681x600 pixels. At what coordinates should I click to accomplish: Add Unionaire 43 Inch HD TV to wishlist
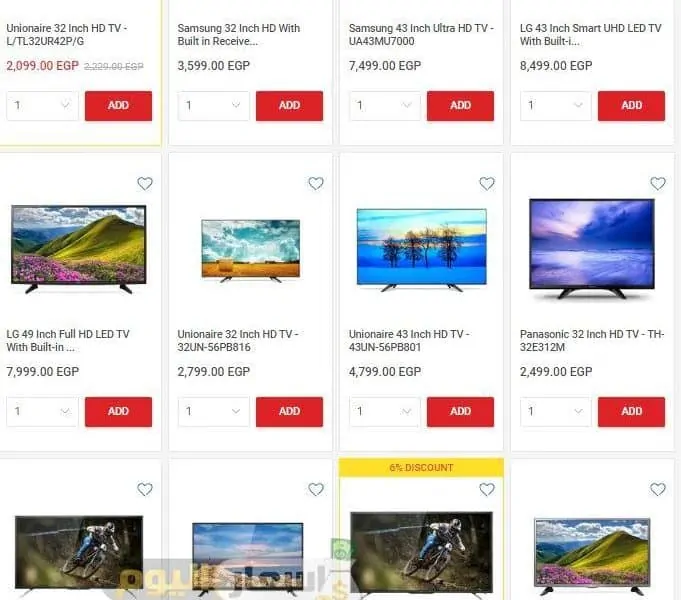tap(487, 184)
